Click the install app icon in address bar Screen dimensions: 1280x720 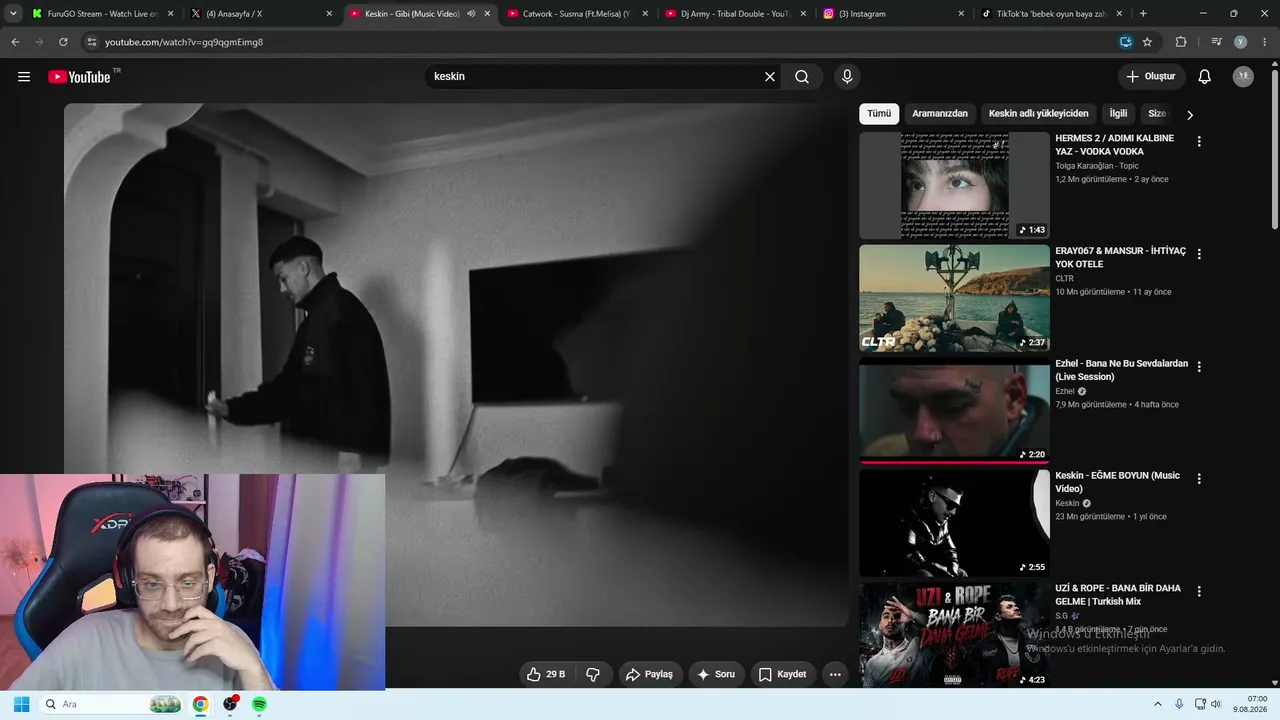point(1126,42)
